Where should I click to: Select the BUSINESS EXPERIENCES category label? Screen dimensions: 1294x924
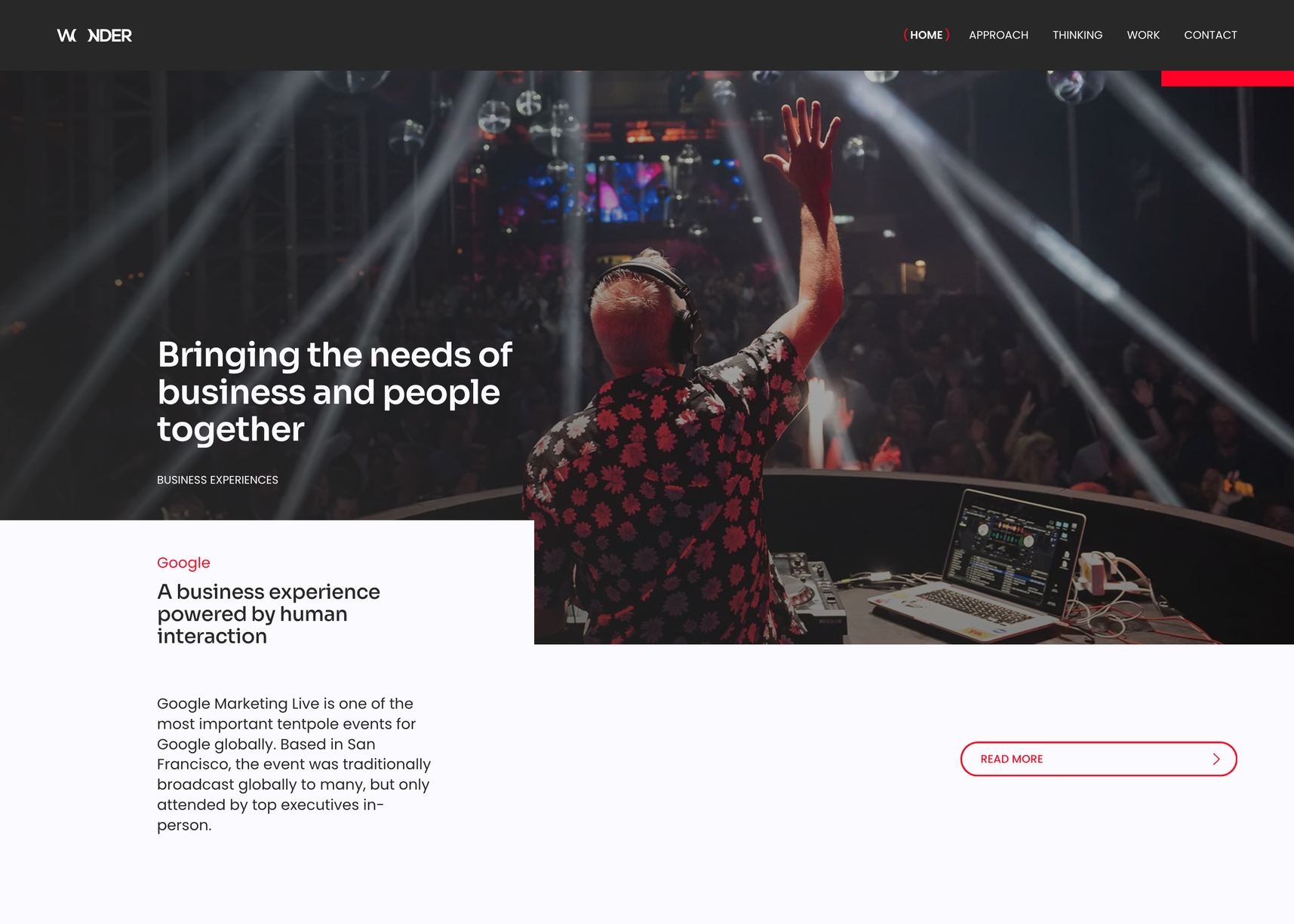tap(217, 480)
